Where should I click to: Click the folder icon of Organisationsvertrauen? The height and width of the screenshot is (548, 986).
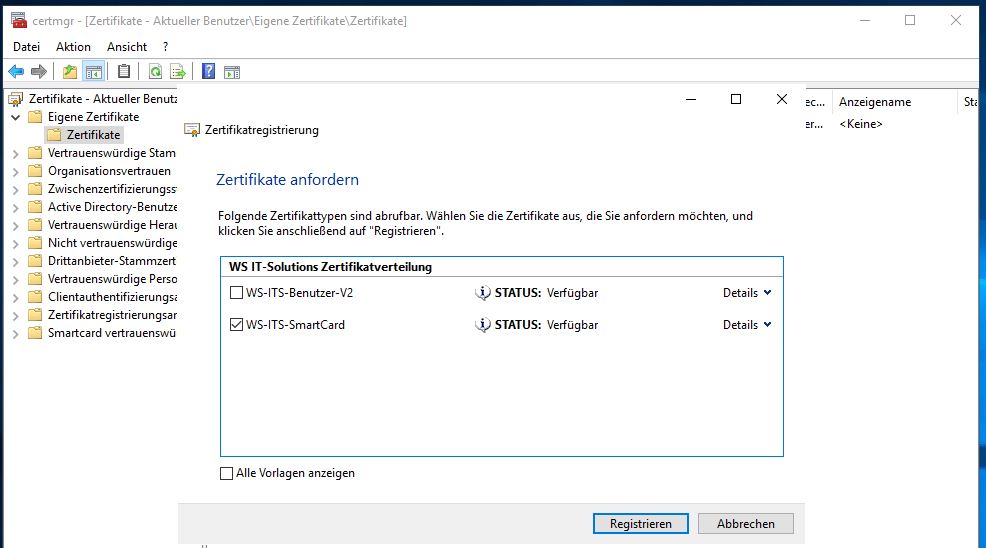pyautogui.click(x=35, y=171)
